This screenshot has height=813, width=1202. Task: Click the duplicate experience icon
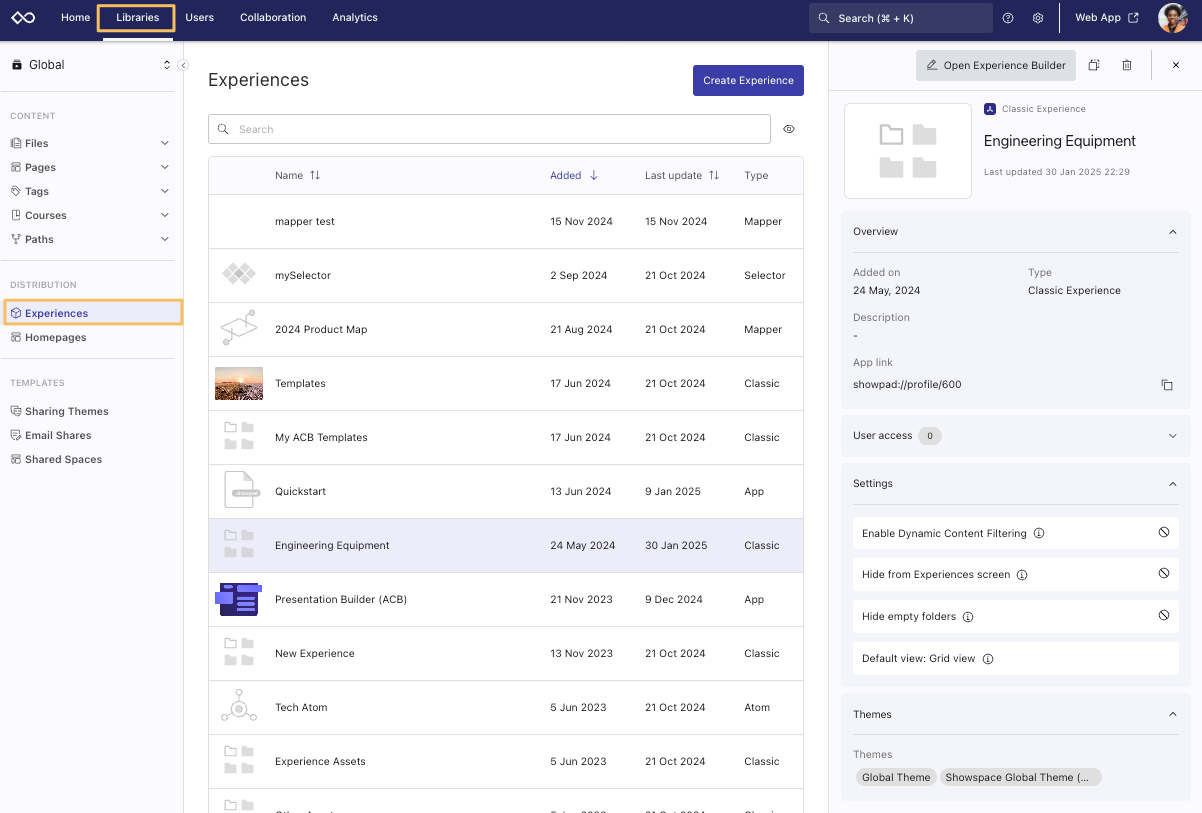click(1094, 65)
